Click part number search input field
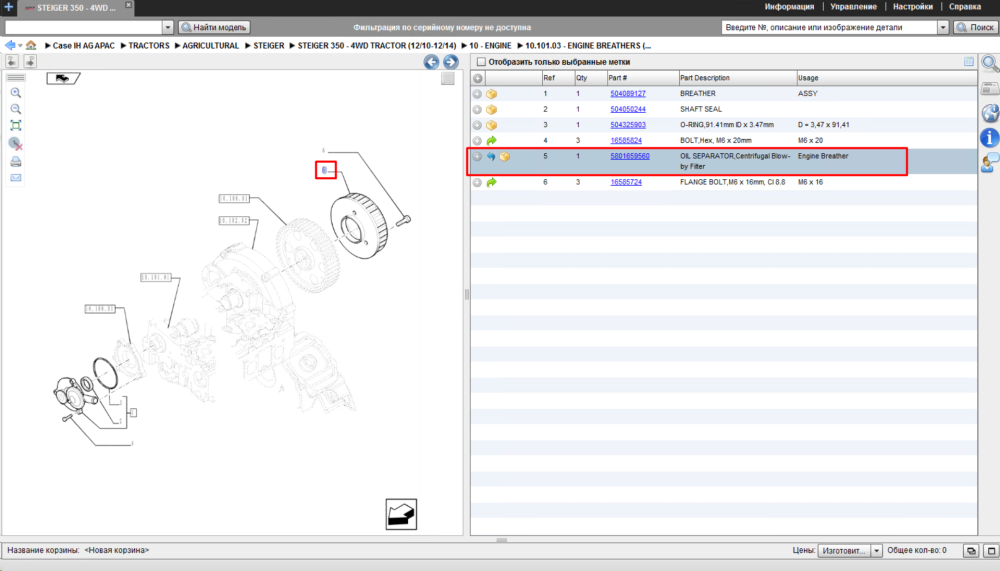The image size is (1000, 571). [x=830, y=27]
